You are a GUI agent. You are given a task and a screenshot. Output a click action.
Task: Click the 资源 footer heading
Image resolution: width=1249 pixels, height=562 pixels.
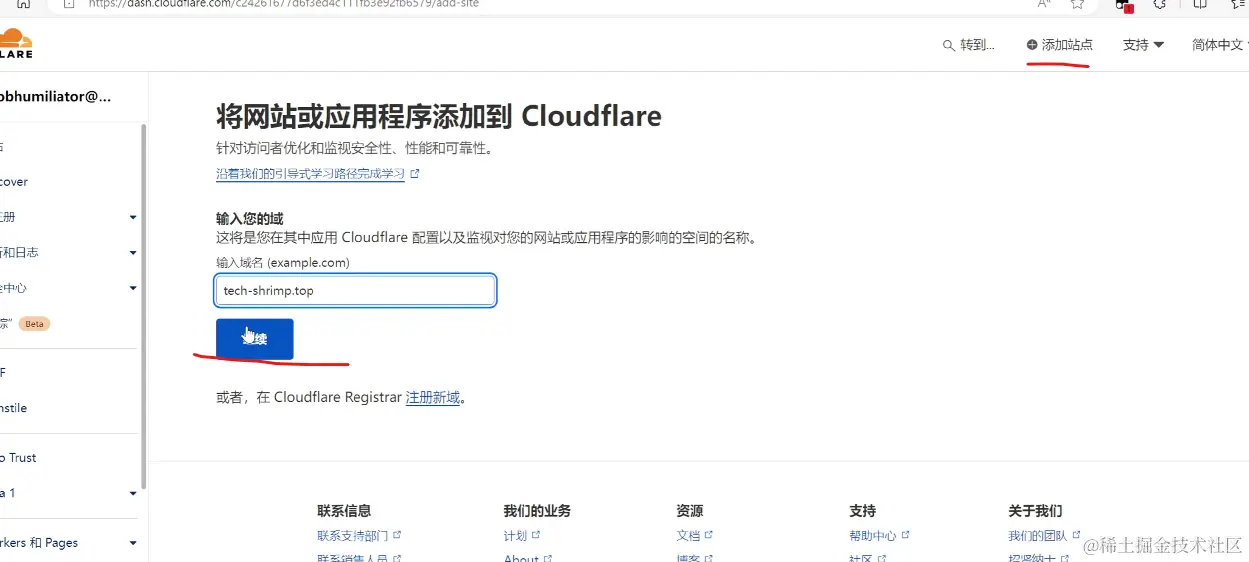pyautogui.click(x=690, y=511)
